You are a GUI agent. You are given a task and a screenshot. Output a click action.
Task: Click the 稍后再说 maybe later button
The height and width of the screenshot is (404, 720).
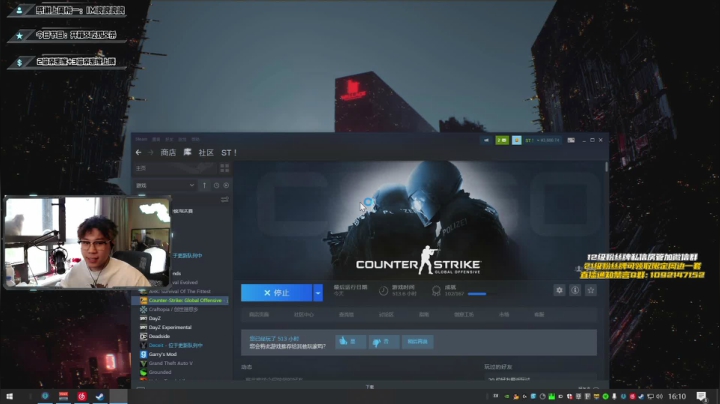pos(417,342)
